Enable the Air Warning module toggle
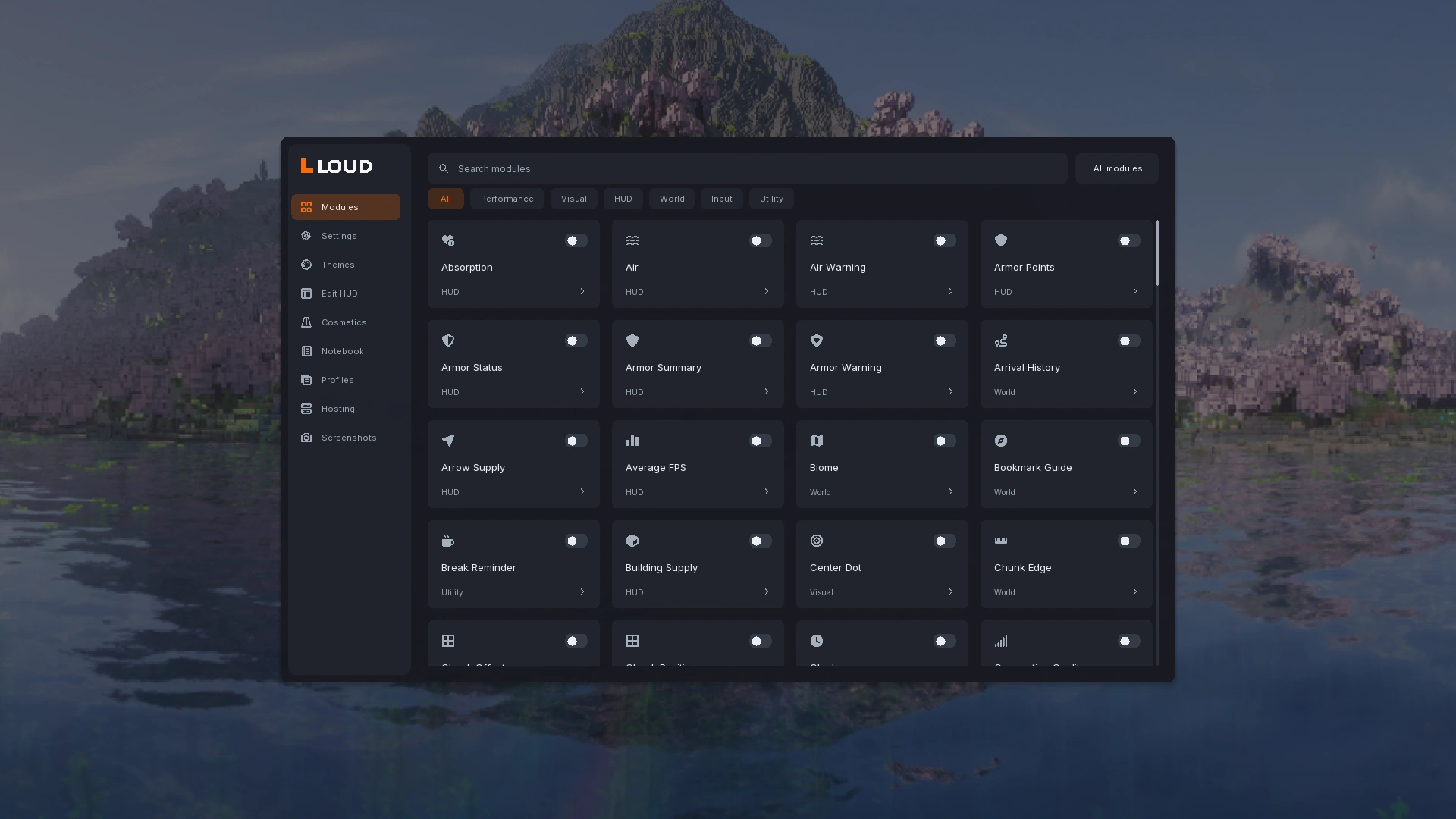Image resolution: width=1456 pixels, height=819 pixels. coord(944,240)
